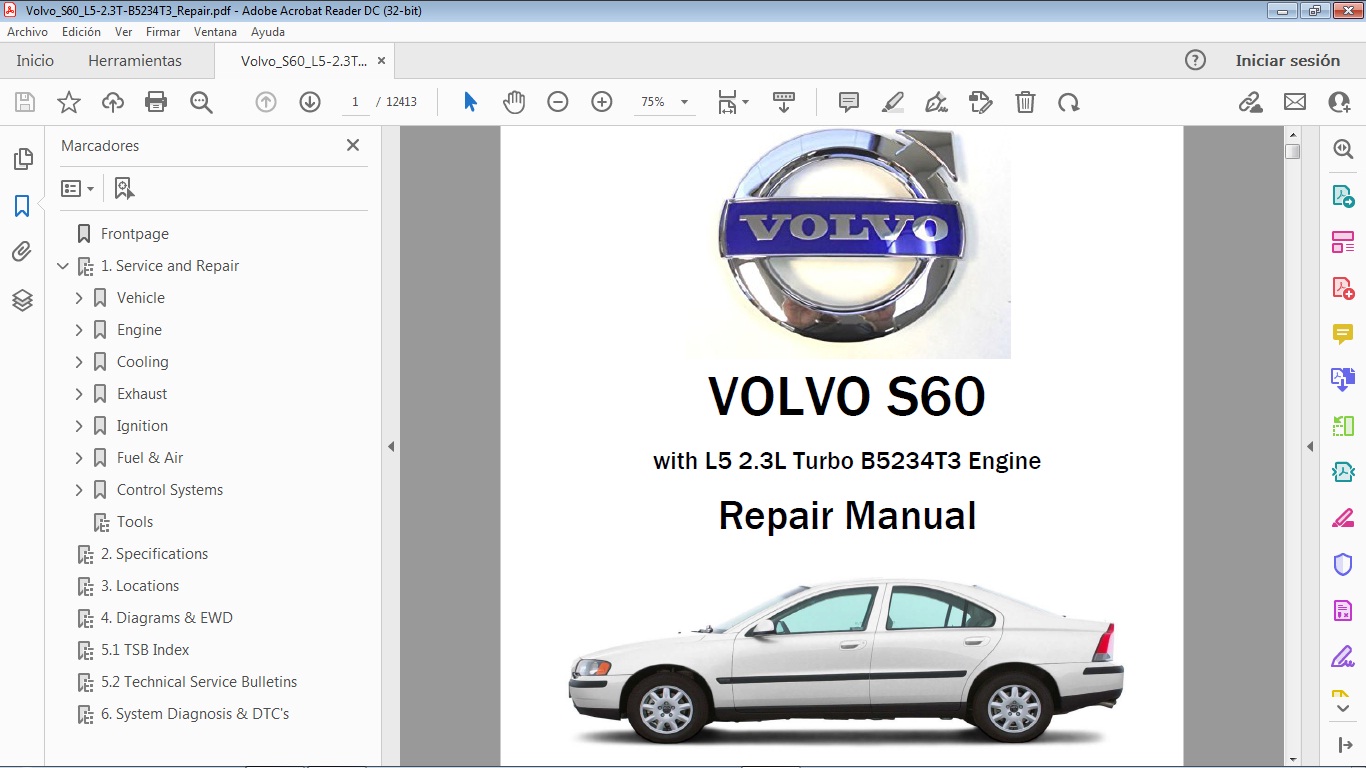Toggle the Bookmarks panel icon
This screenshot has height=768, width=1366.
click(22, 206)
